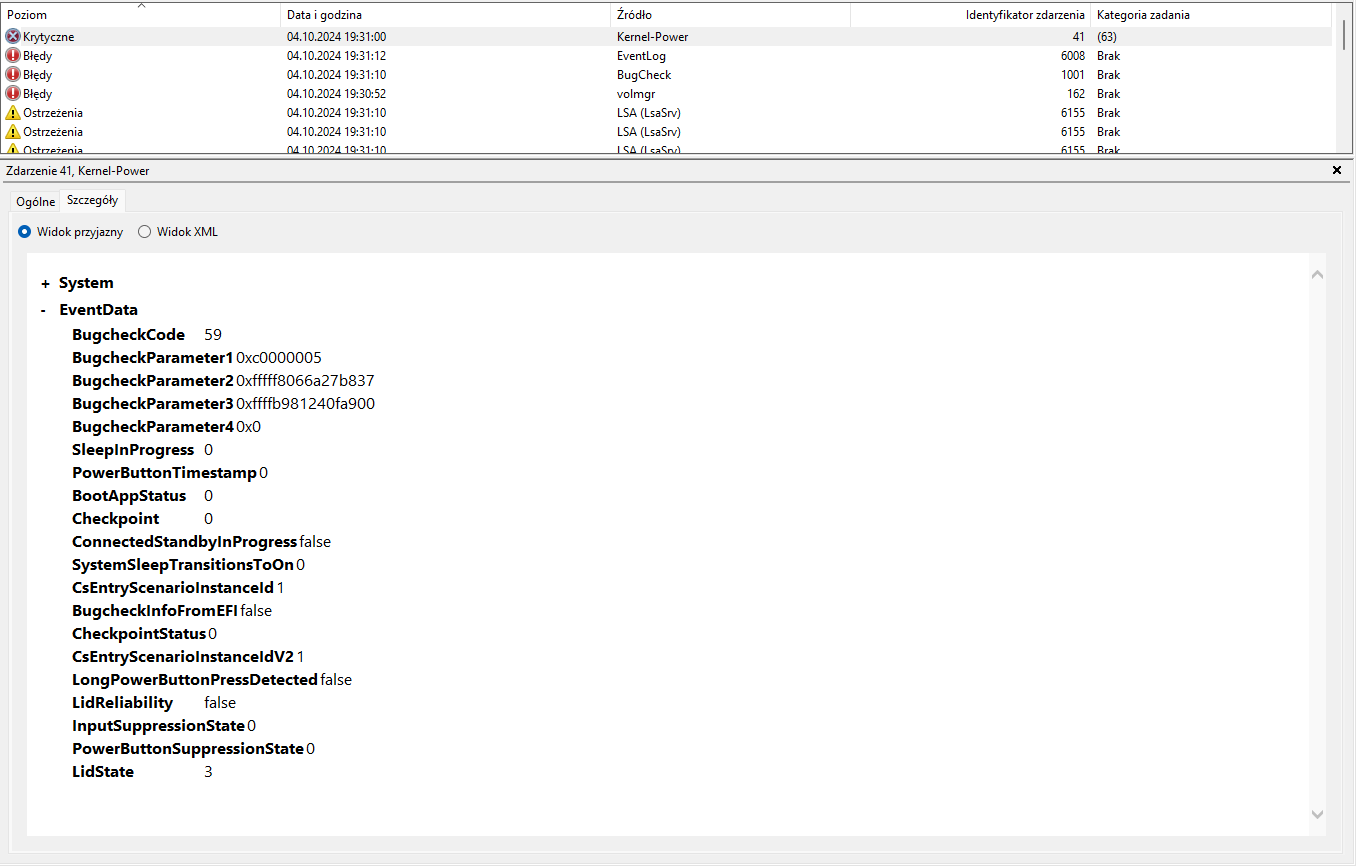The image size is (1356, 866).
Task: Click event ID 1001 cell
Action: click(1073, 74)
